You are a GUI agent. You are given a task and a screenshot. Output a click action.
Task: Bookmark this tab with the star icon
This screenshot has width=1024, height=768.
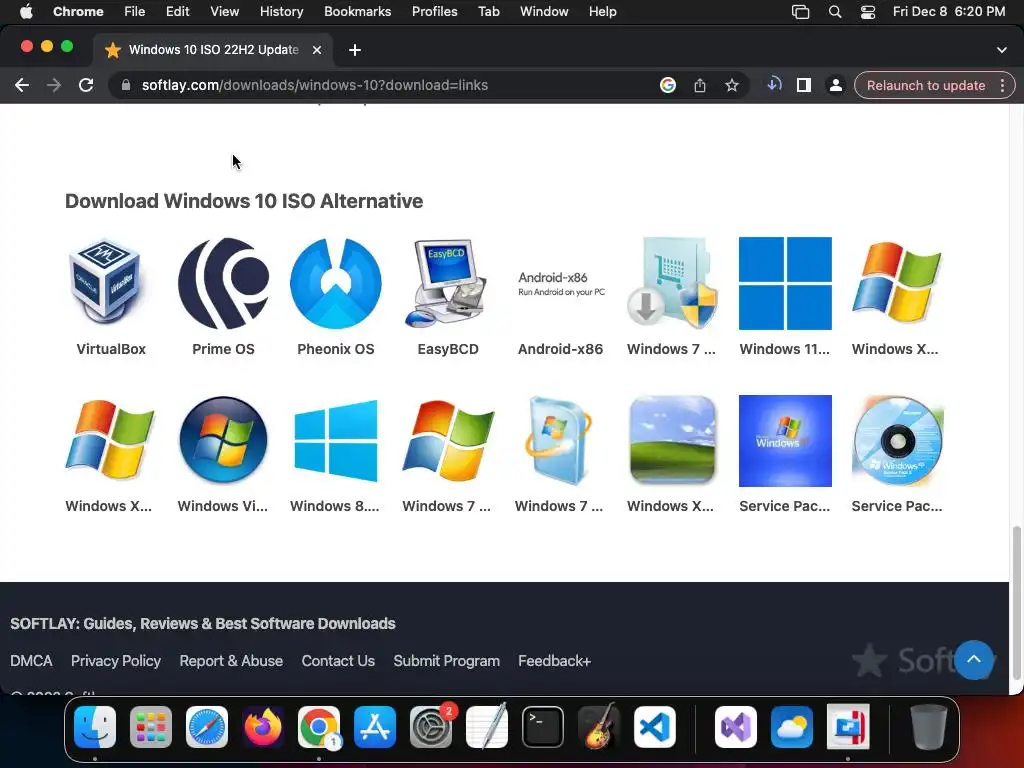(731, 85)
